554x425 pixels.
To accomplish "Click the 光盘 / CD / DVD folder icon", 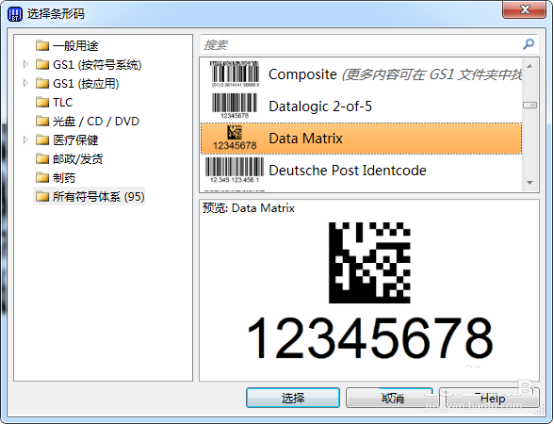I will pyautogui.click(x=42, y=121).
